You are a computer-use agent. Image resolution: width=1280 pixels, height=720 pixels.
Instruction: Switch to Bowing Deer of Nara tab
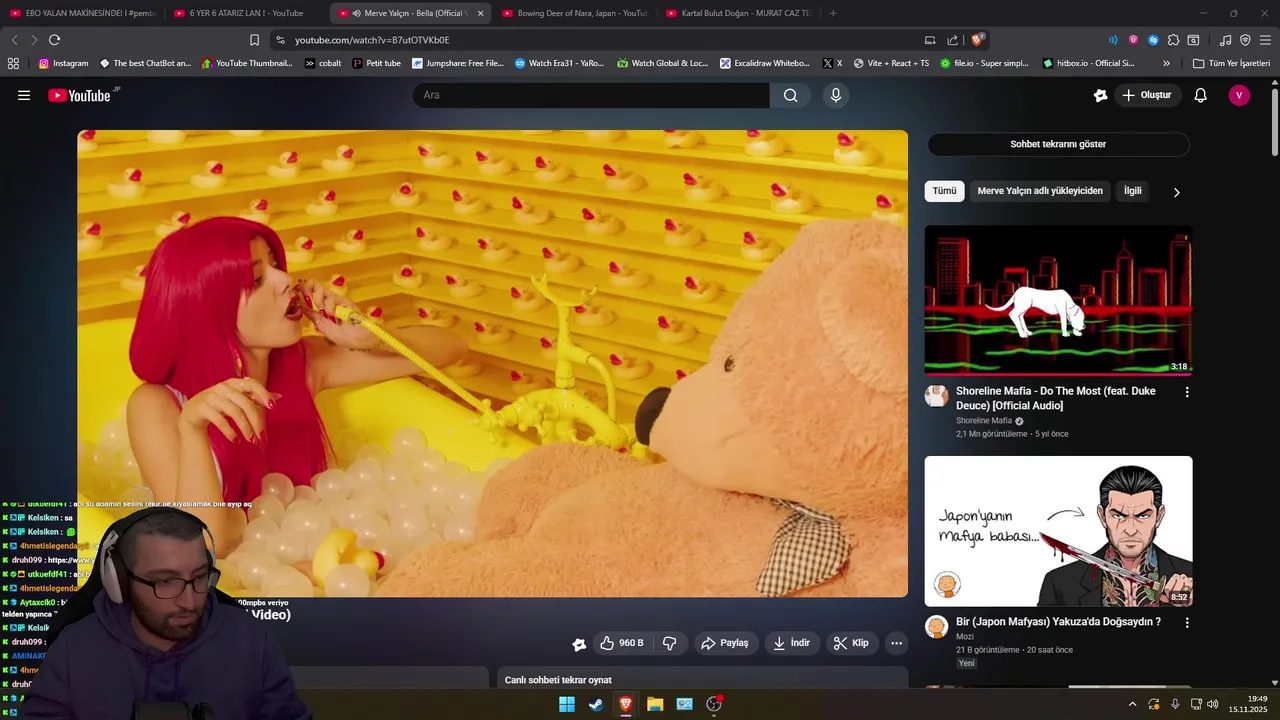coord(574,13)
